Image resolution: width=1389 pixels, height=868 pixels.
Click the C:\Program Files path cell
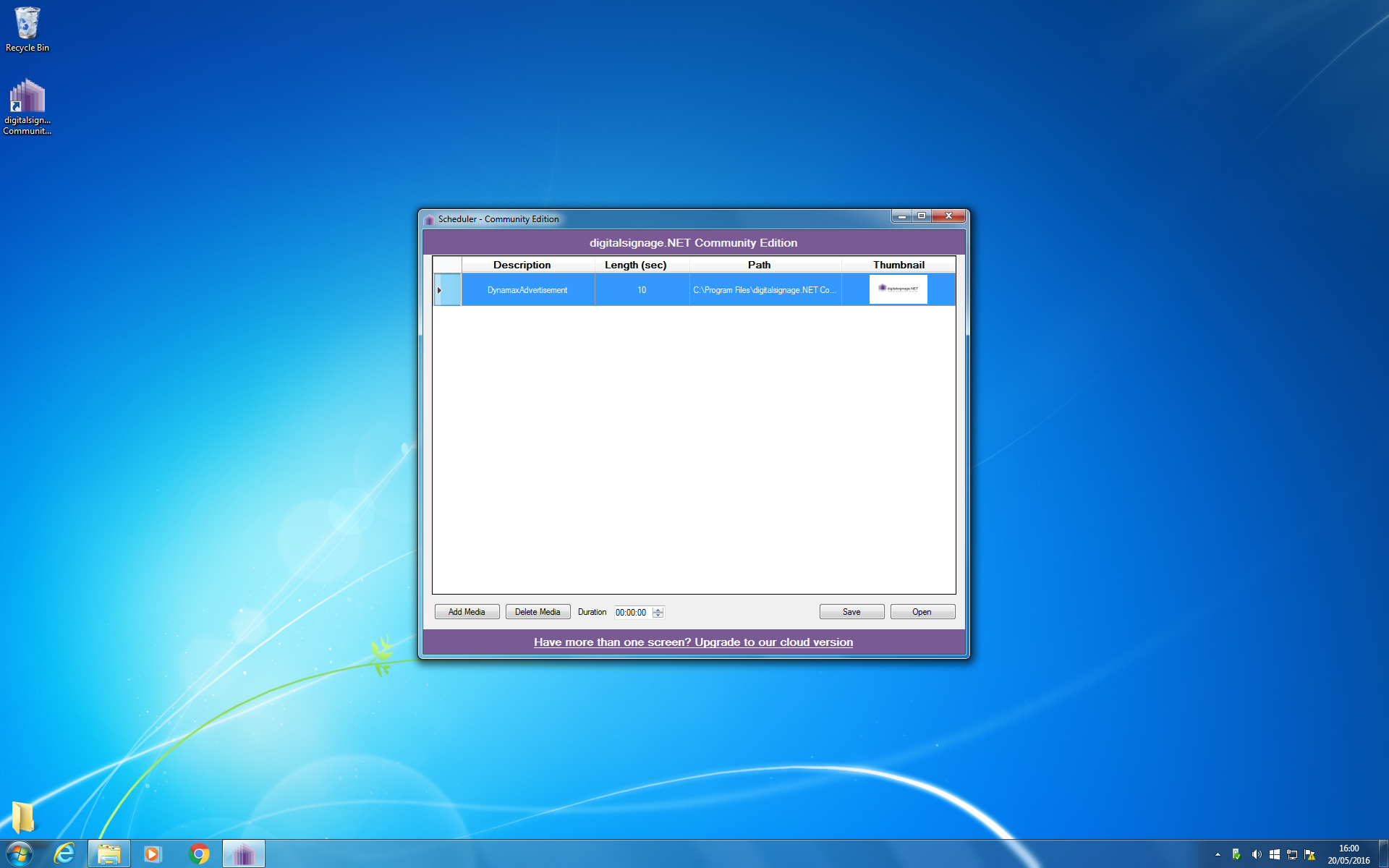(765, 290)
